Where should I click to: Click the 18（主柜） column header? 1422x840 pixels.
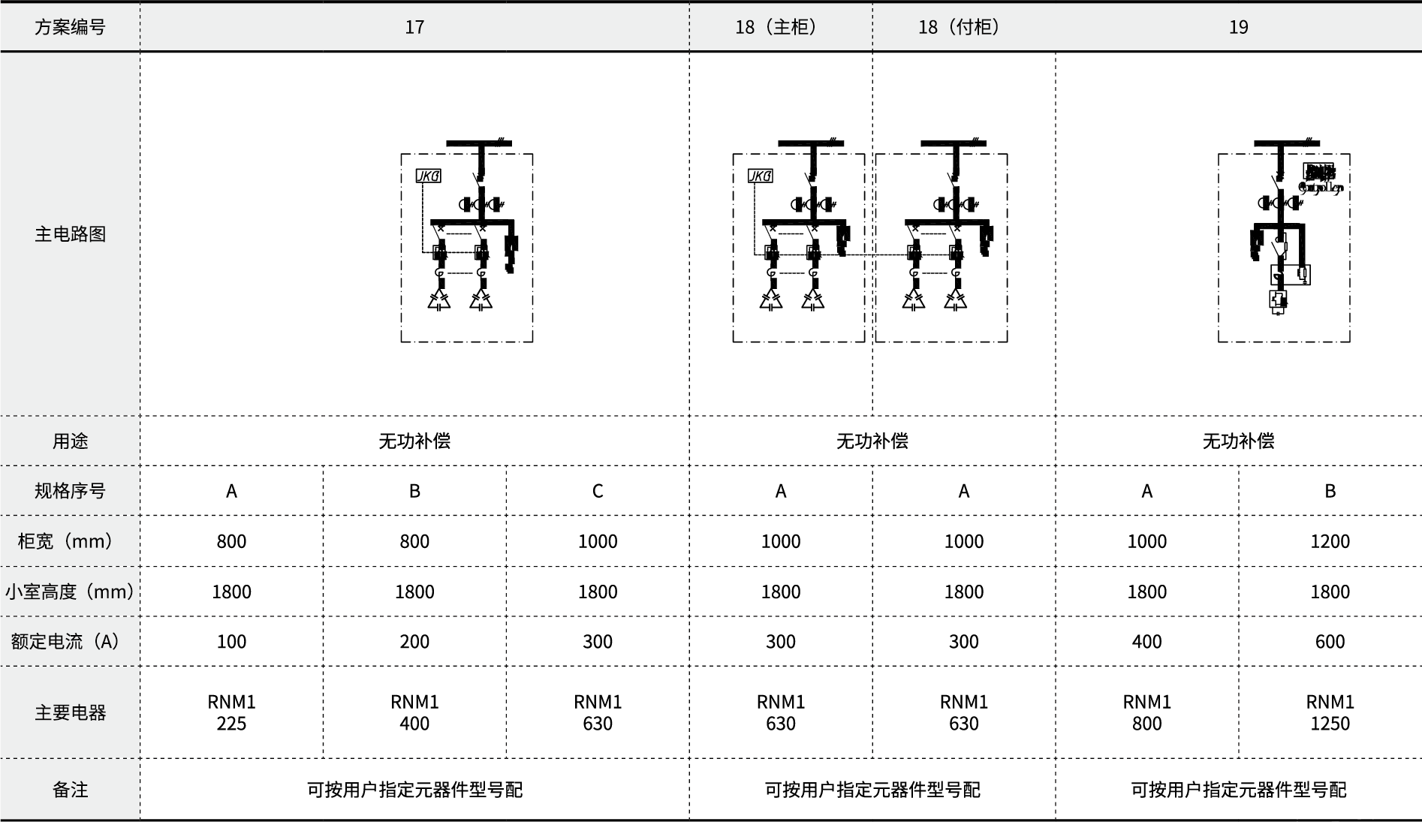coord(780,28)
